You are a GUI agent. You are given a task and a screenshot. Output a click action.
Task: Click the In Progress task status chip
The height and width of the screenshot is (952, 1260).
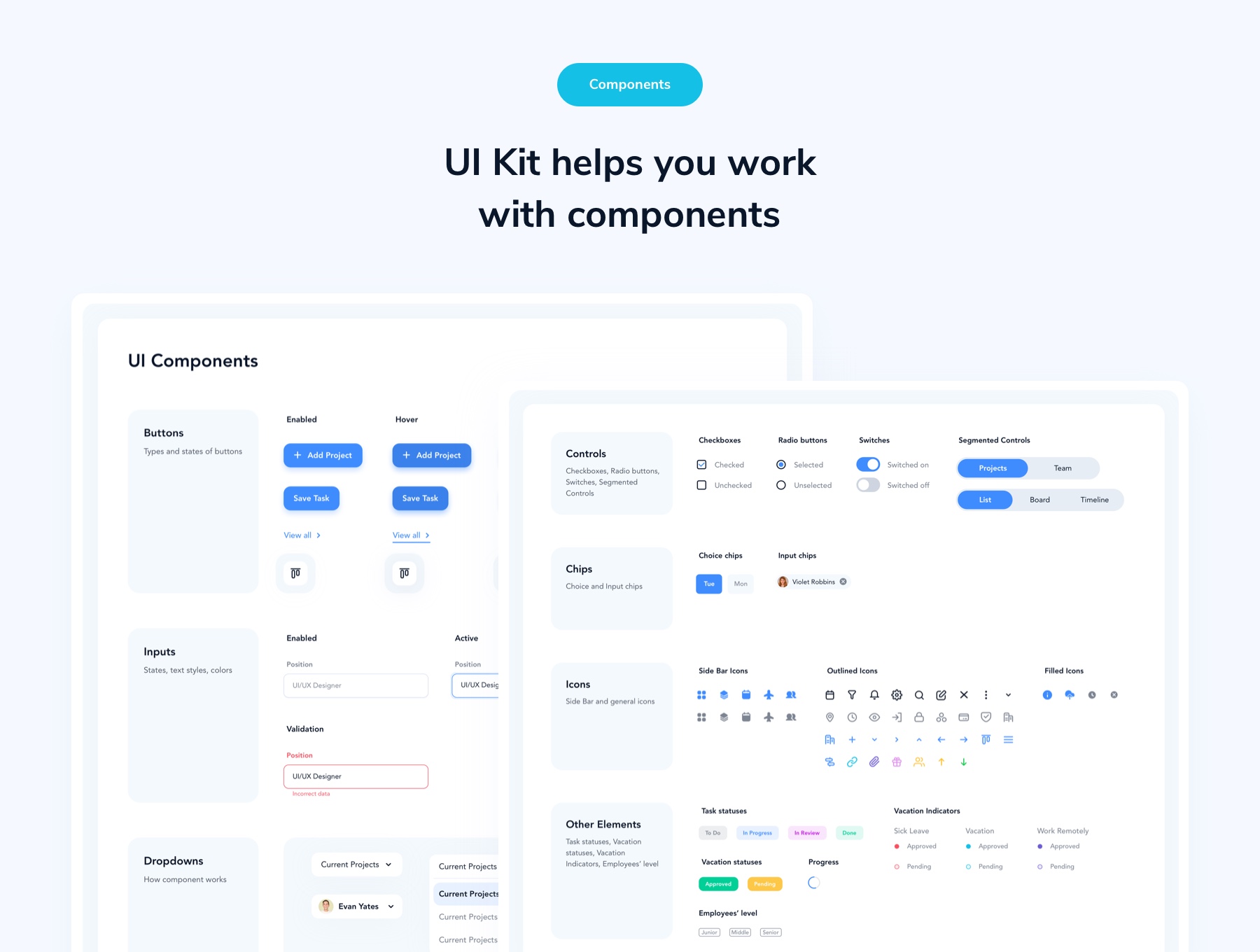(757, 833)
